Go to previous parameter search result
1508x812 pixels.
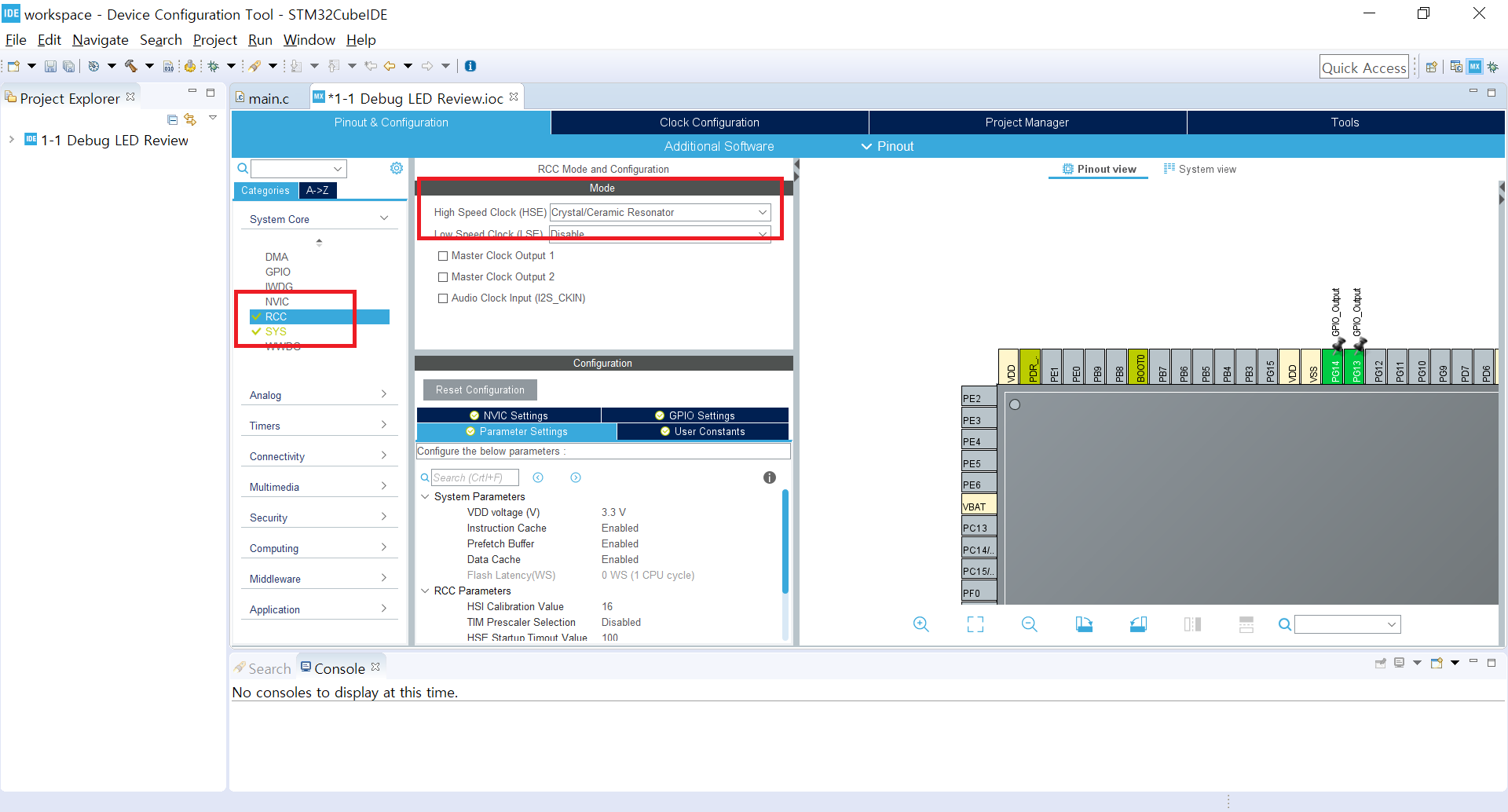(x=538, y=477)
